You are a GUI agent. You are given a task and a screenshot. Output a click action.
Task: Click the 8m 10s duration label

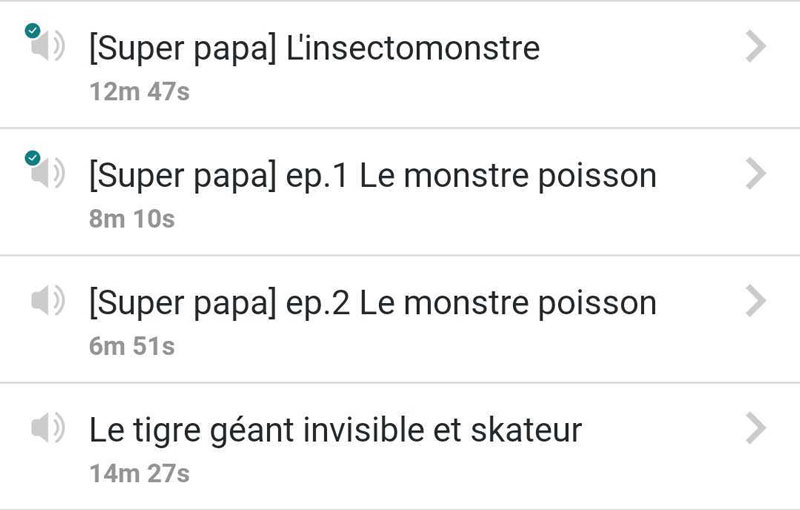(132, 219)
